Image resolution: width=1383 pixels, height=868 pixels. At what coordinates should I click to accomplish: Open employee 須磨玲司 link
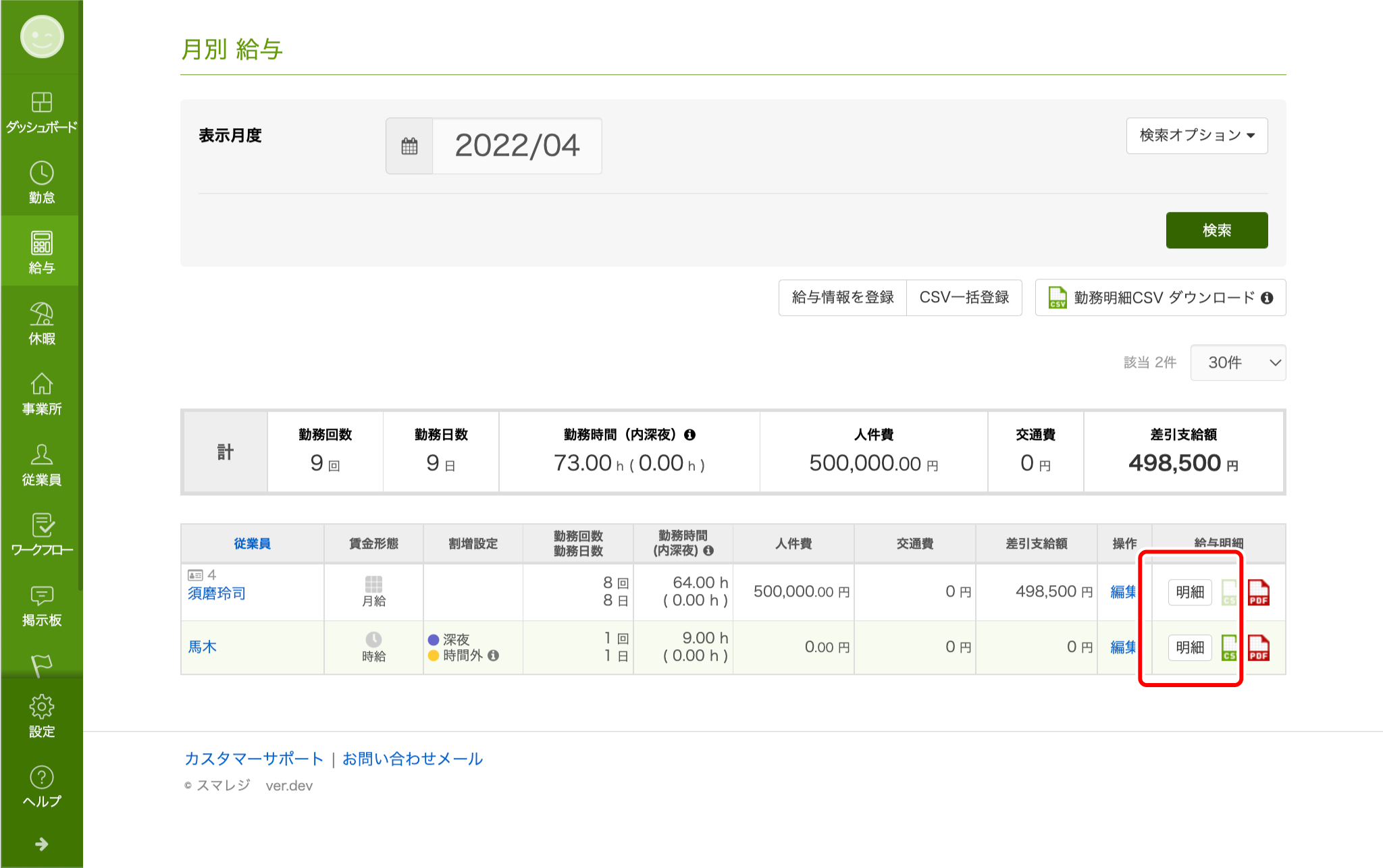(x=217, y=593)
